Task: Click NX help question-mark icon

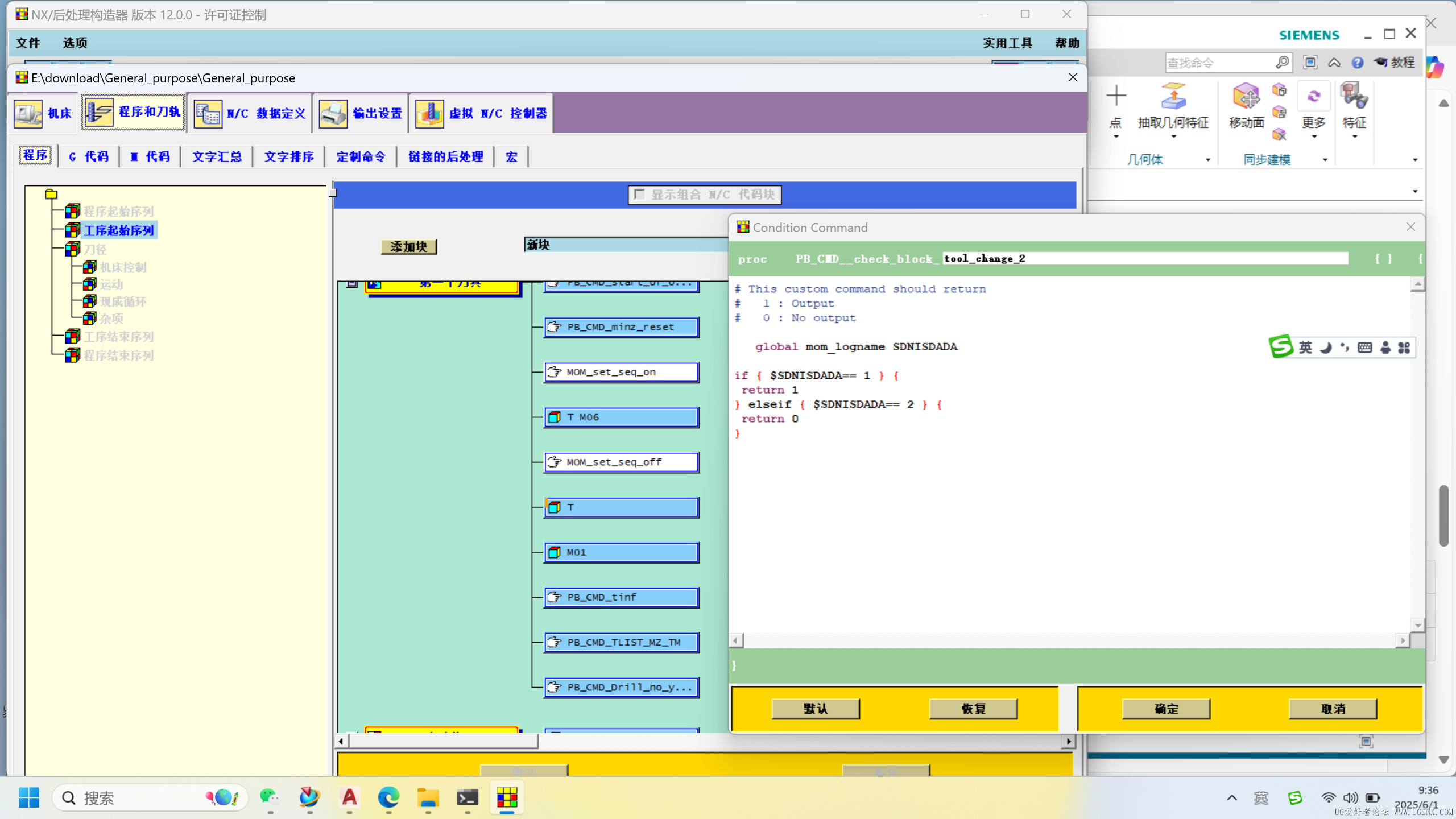Action: point(1358,63)
